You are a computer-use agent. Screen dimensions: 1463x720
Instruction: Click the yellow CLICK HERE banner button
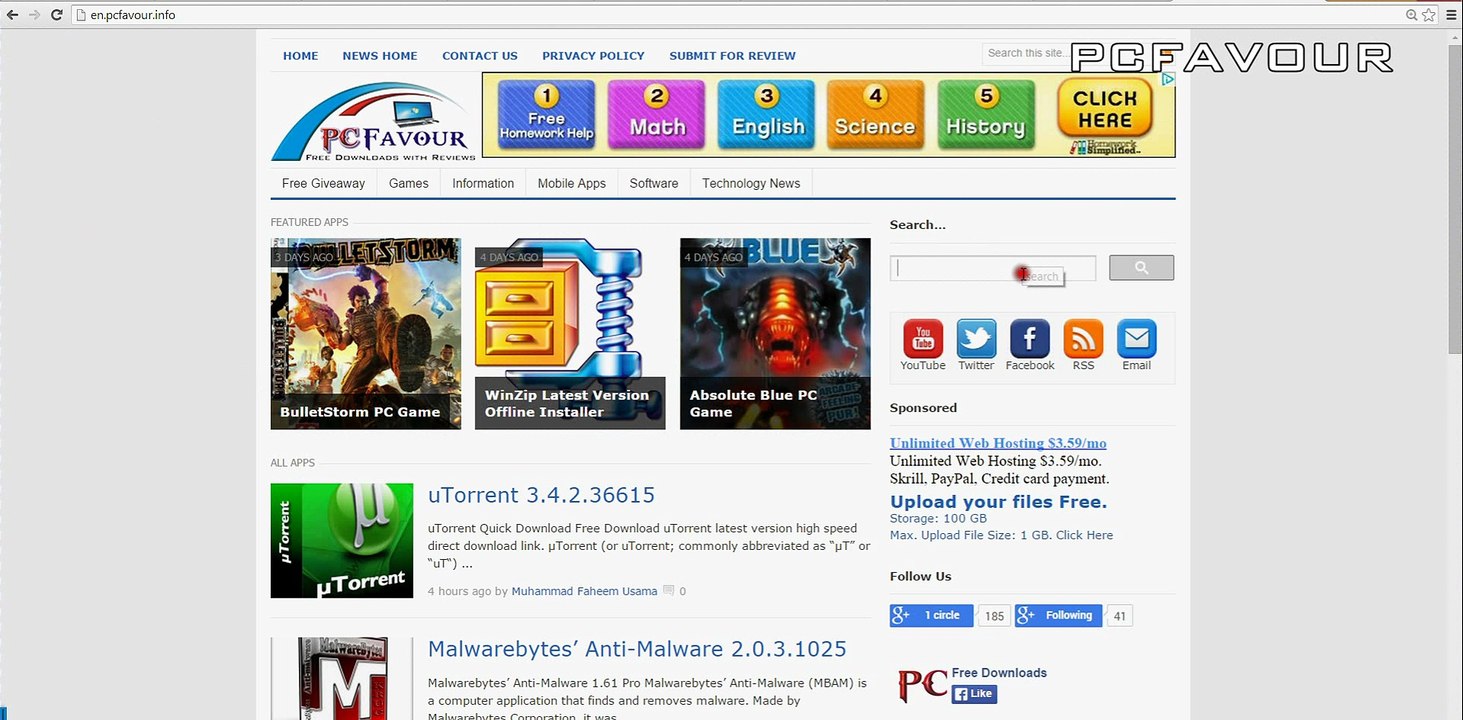click(x=1105, y=109)
